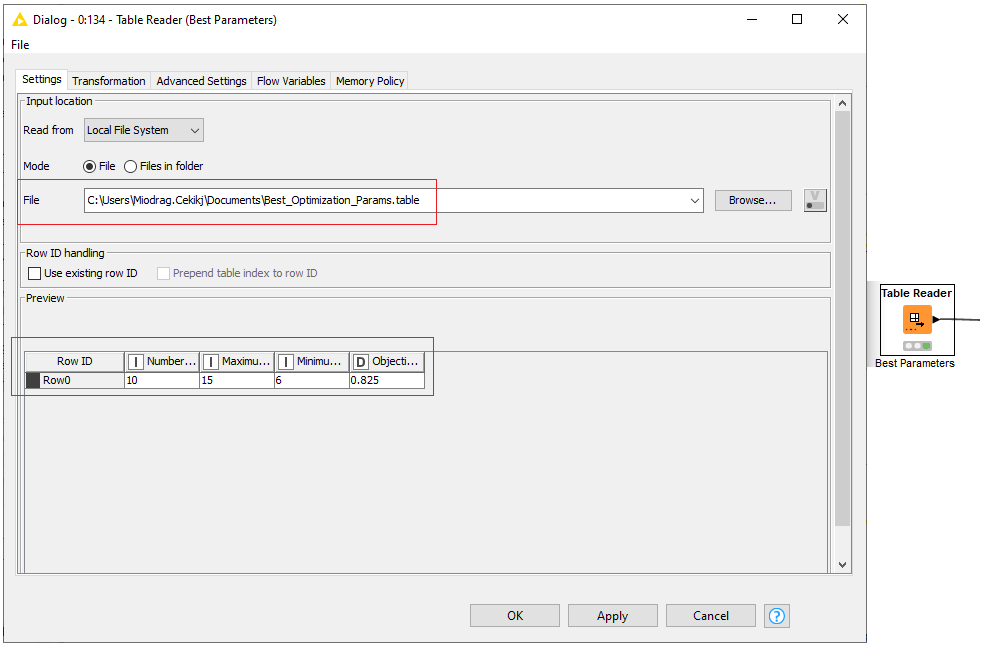This screenshot has width=984, height=649.
Task: Click the Browse... button
Action: (x=753, y=200)
